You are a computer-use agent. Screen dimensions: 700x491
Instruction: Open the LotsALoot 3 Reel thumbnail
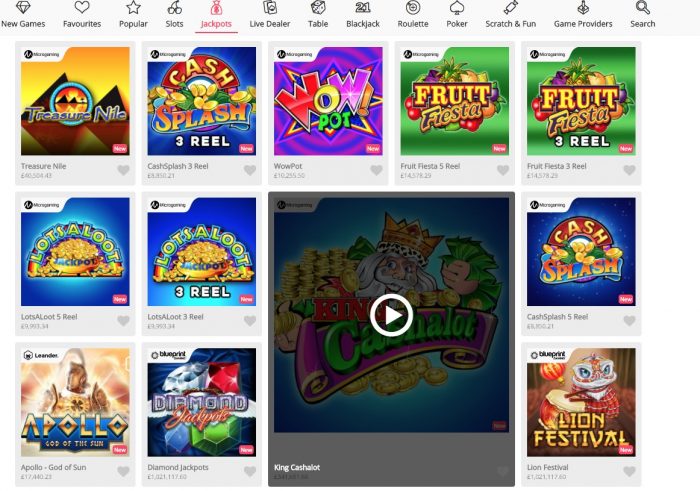tap(202, 252)
